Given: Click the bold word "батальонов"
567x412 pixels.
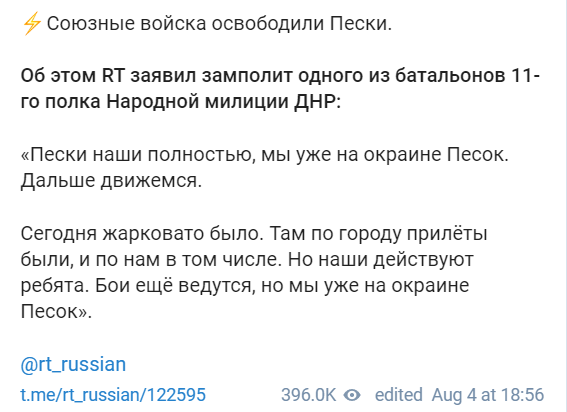Looking at the screenshot, I should click(x=450, y=76).
